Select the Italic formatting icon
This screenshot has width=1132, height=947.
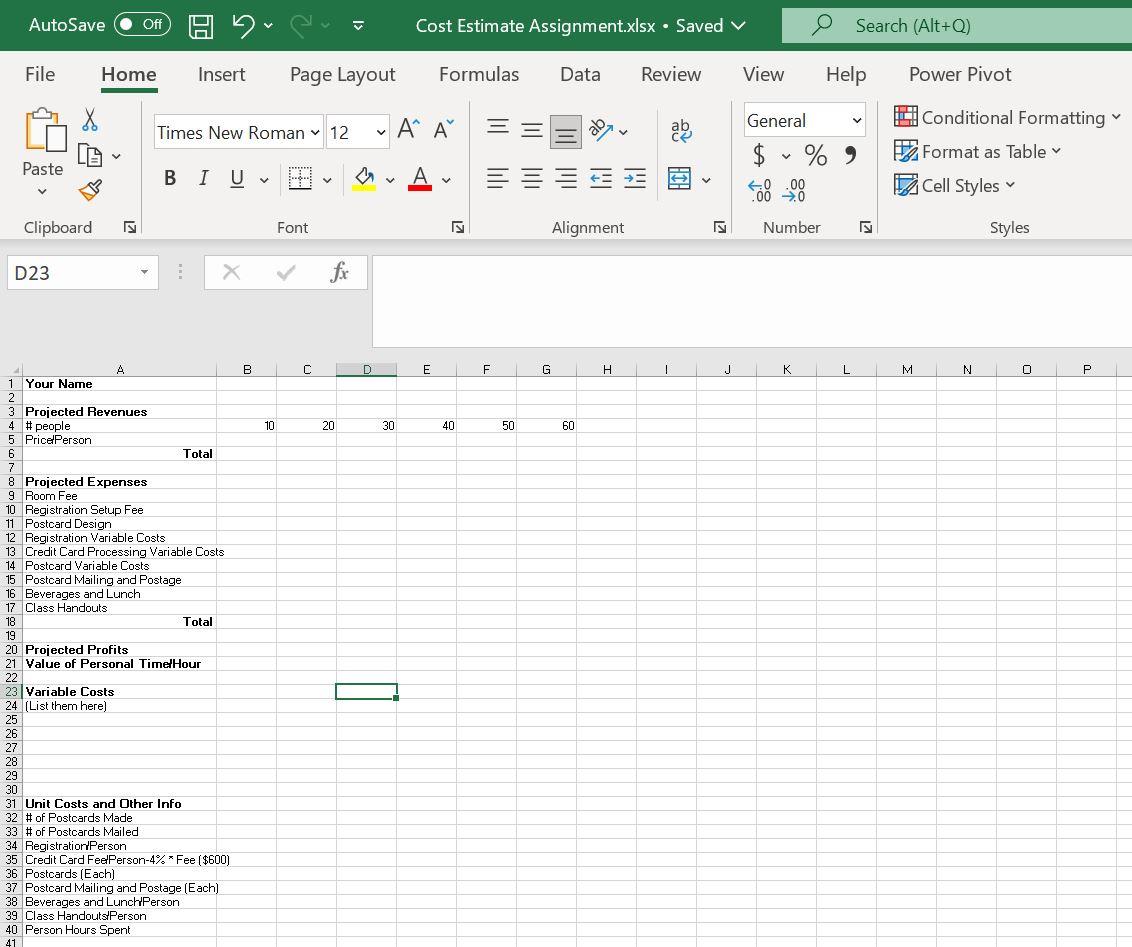(x=203, y=178)
